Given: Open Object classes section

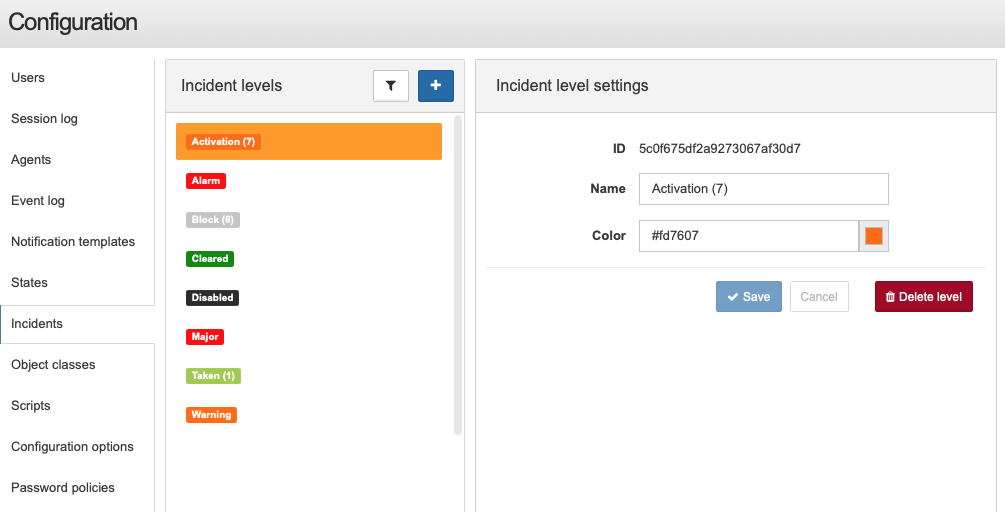Looking at the screenshot, I should pos(53,365).
